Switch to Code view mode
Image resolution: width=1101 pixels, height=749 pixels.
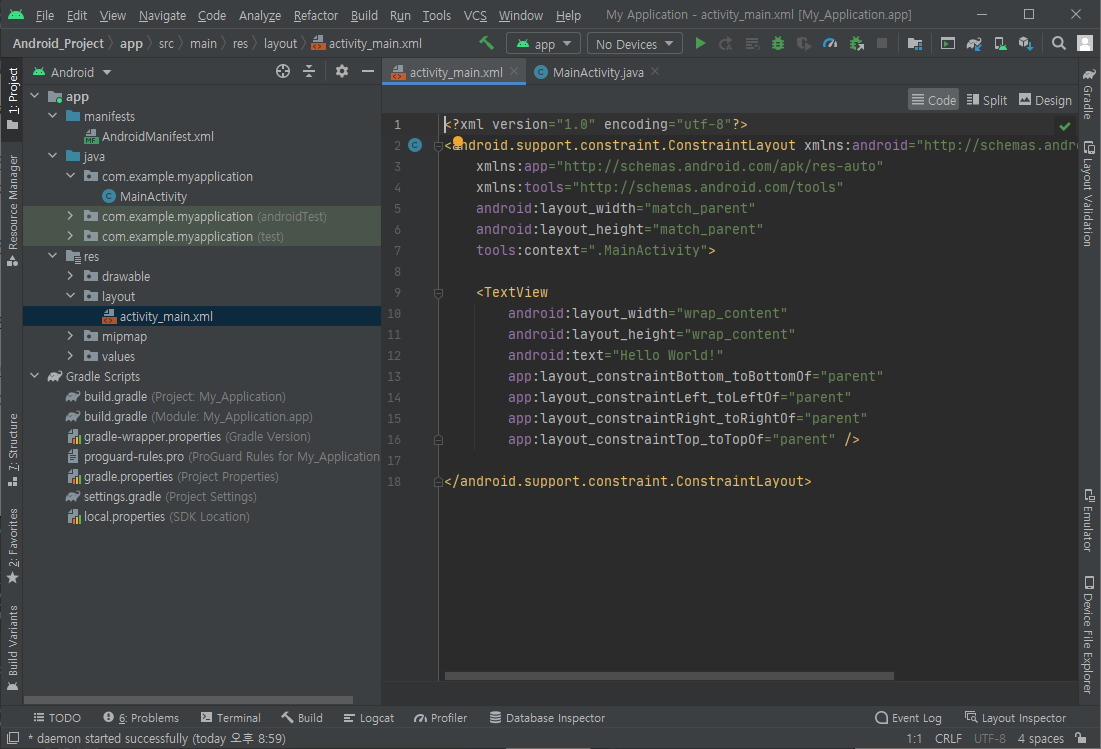pyautogui.click(x=933, y=100)
